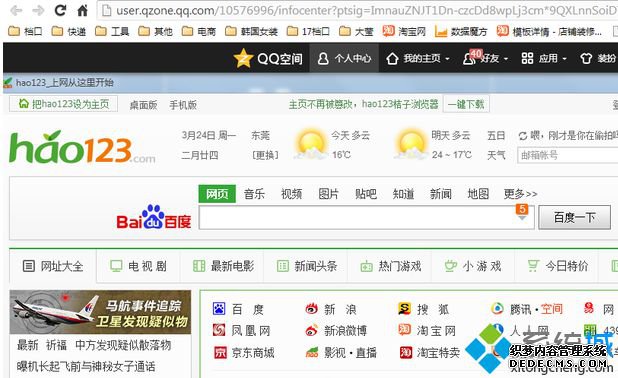Screen dimensions: 618x378
Task: Click the hao123.com logo
Action: tap(82, 147)
